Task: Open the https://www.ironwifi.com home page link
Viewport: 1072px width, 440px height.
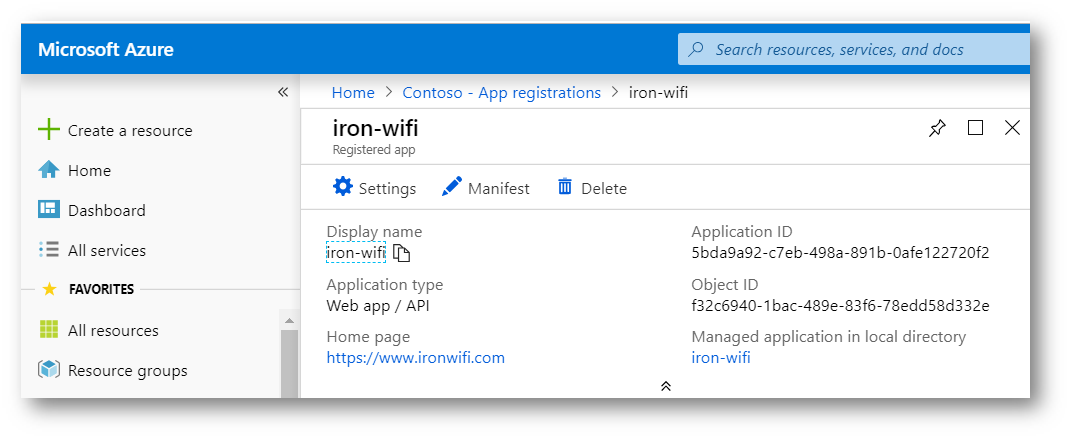Action: coord(416,357)
